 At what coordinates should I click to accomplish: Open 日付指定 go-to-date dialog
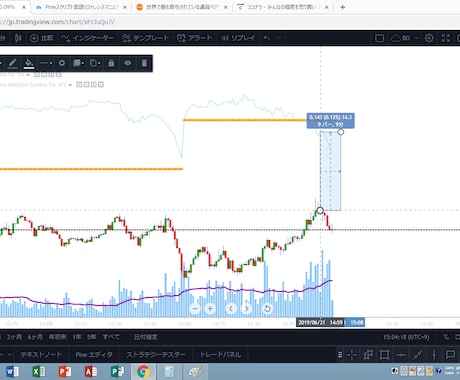pos(146,337)
